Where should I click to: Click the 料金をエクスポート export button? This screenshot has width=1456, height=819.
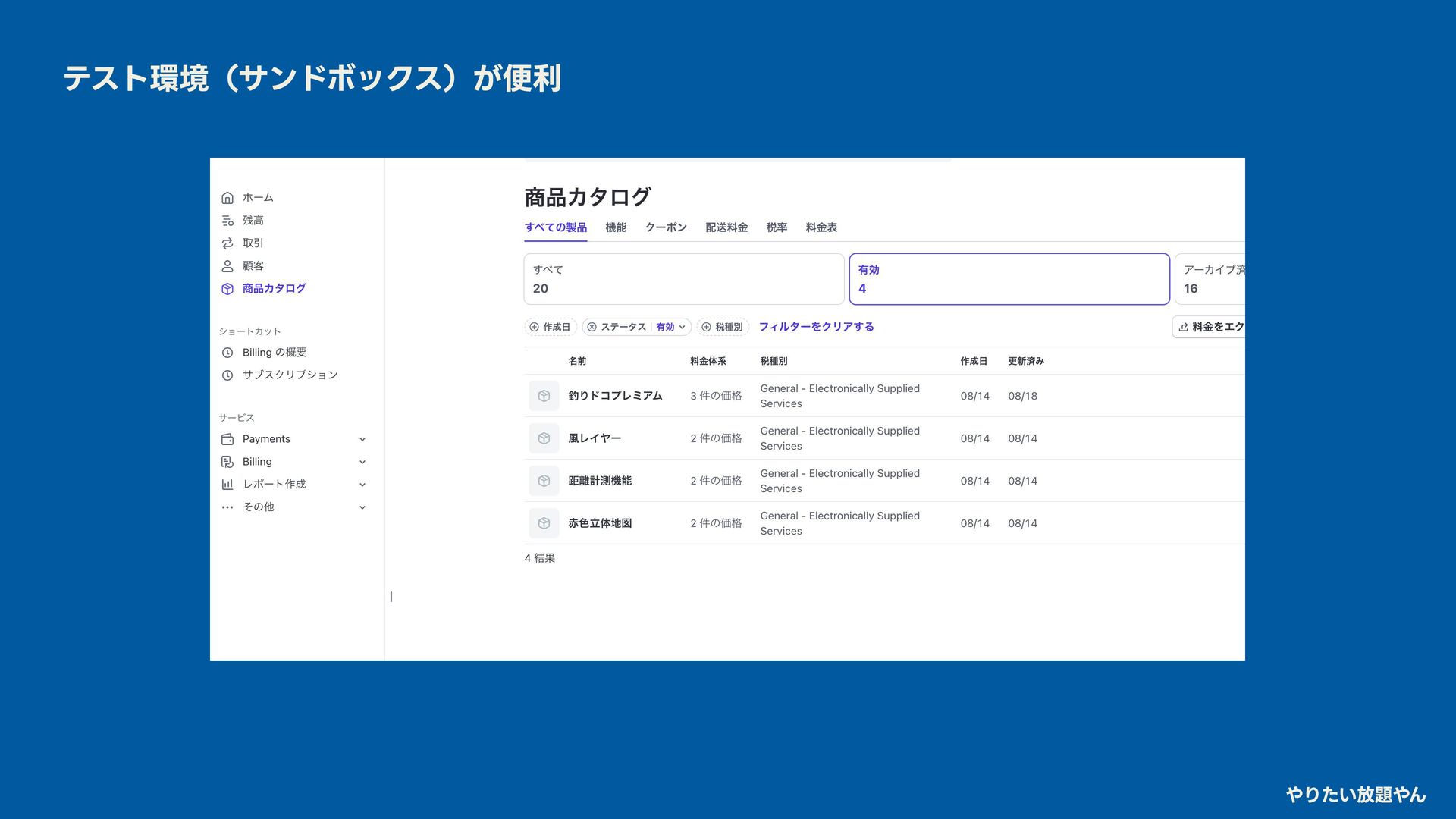click(x=1210, y=327)
